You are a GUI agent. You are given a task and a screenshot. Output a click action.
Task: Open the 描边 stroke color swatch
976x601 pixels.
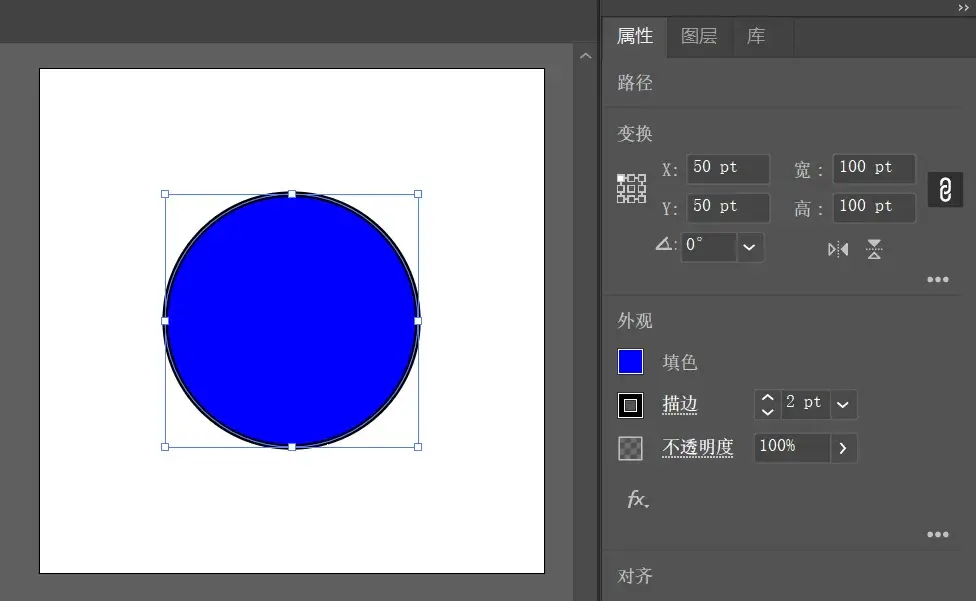(630, 405)
